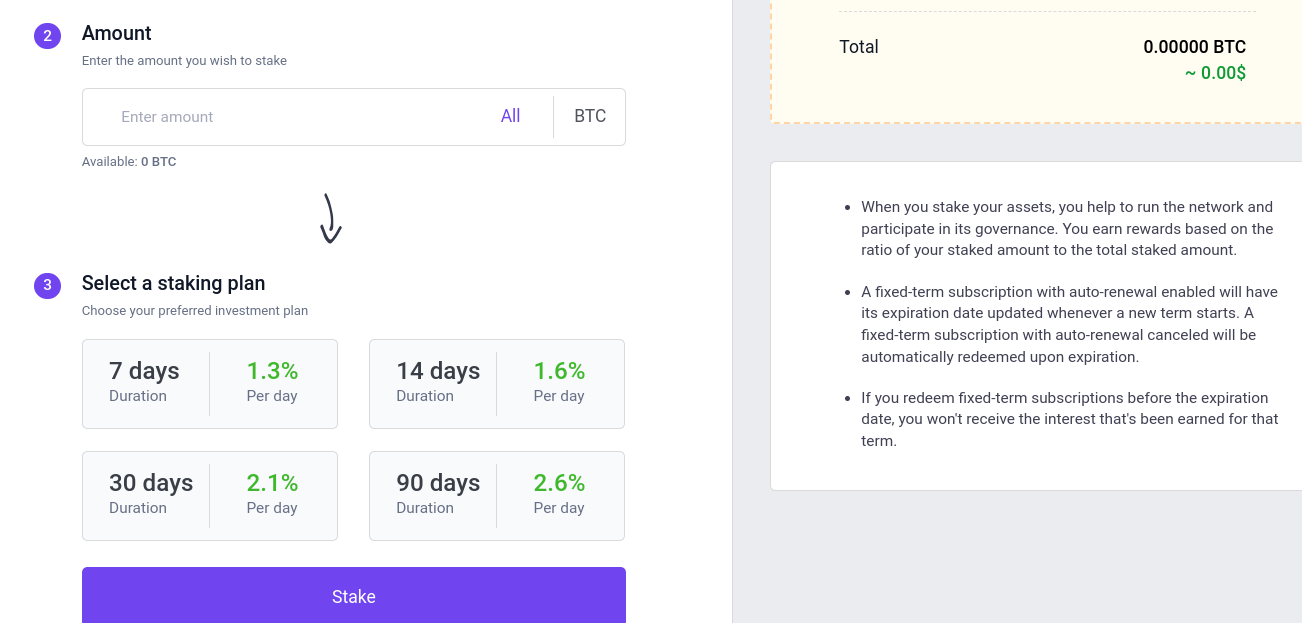Click the purple step 2 number badge
Image resolution: width=1302 pixels, height=623 pixels.
pos(47,36)
